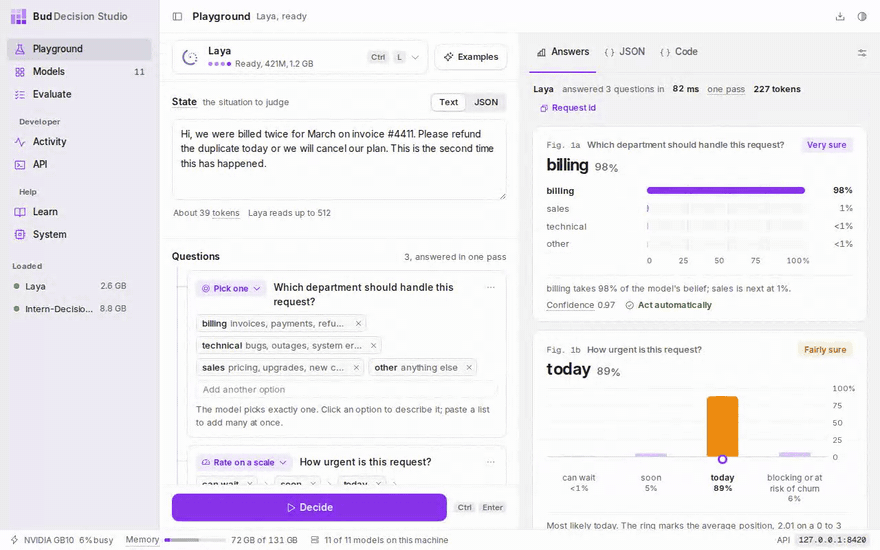Viewport: 880px width, 550px height.
Task: Select the loaded Laya model 2.6 GB
Action: point(70,286)
